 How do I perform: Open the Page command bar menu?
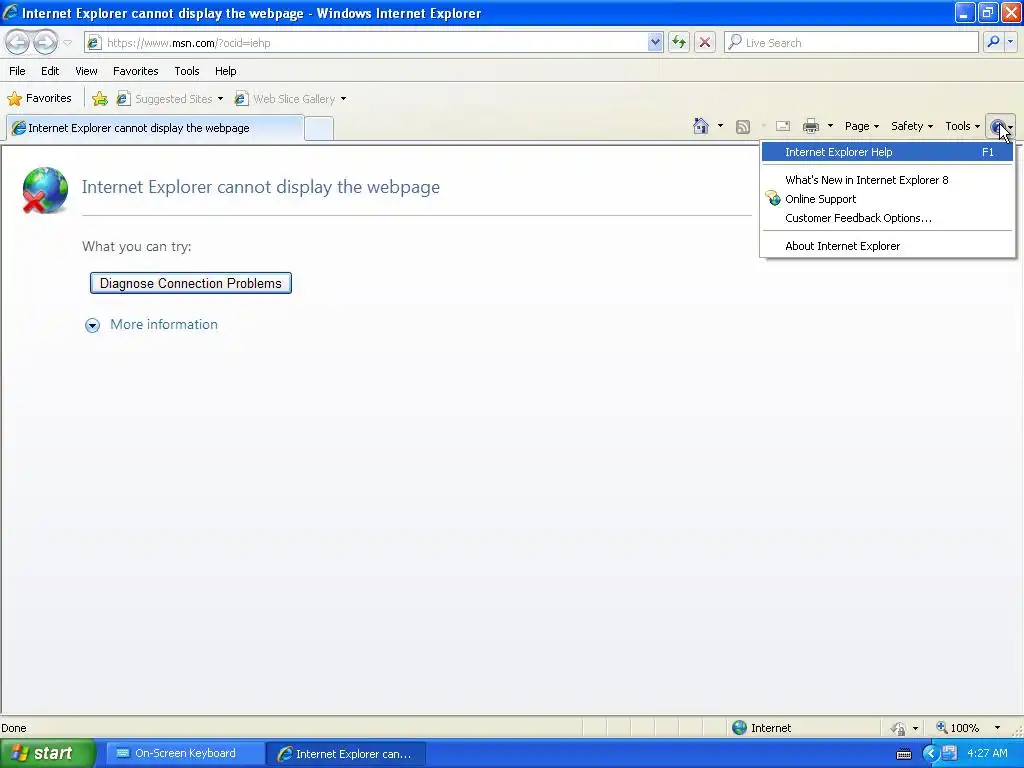(x=861, y=126)
